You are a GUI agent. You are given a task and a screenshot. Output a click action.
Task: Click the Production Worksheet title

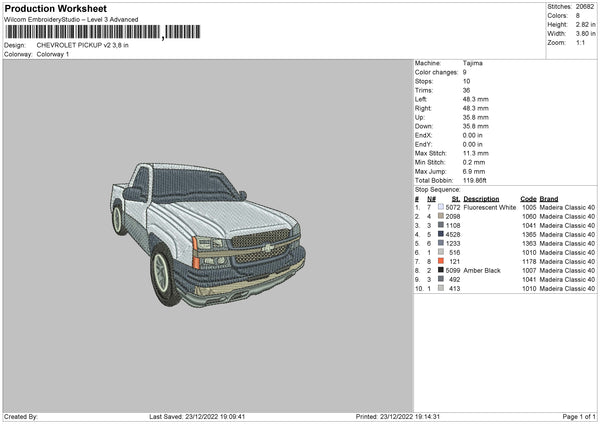point(55,8)
